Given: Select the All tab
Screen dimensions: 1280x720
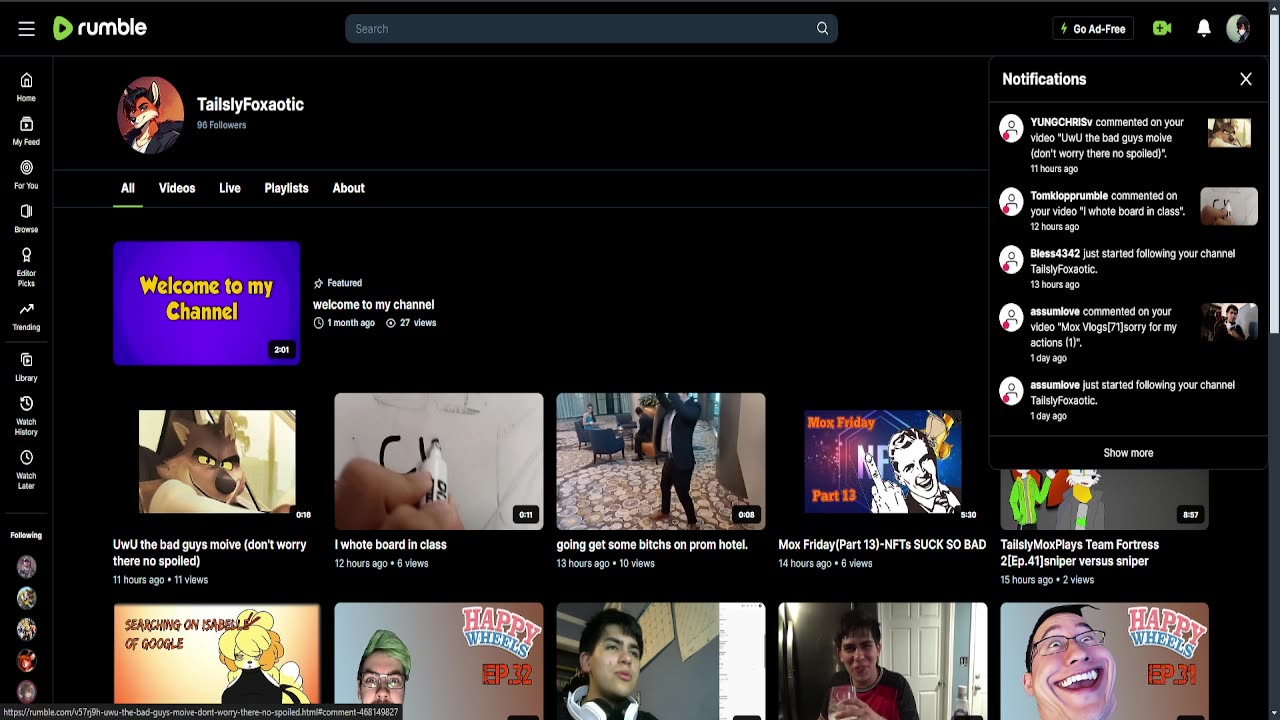Looking at the screenshot, I should pyautogui.click(x=128, y=188).
